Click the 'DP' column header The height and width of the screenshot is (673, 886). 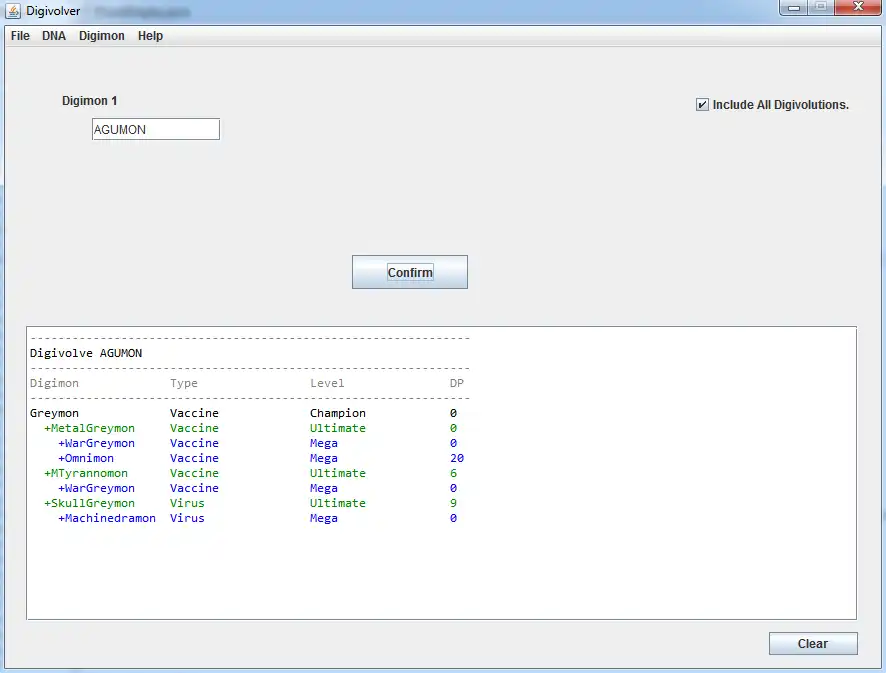pyautogui.click(x=457, y=383)
